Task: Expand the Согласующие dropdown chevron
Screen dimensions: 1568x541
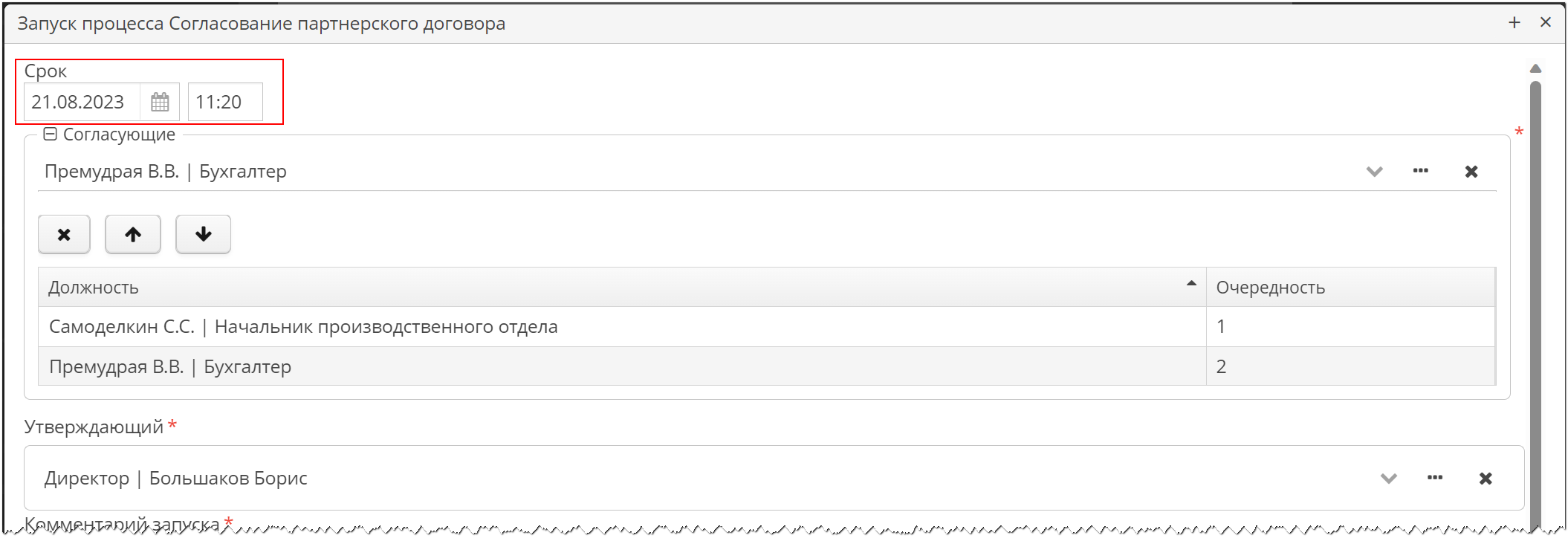Action: point(1375,172)
